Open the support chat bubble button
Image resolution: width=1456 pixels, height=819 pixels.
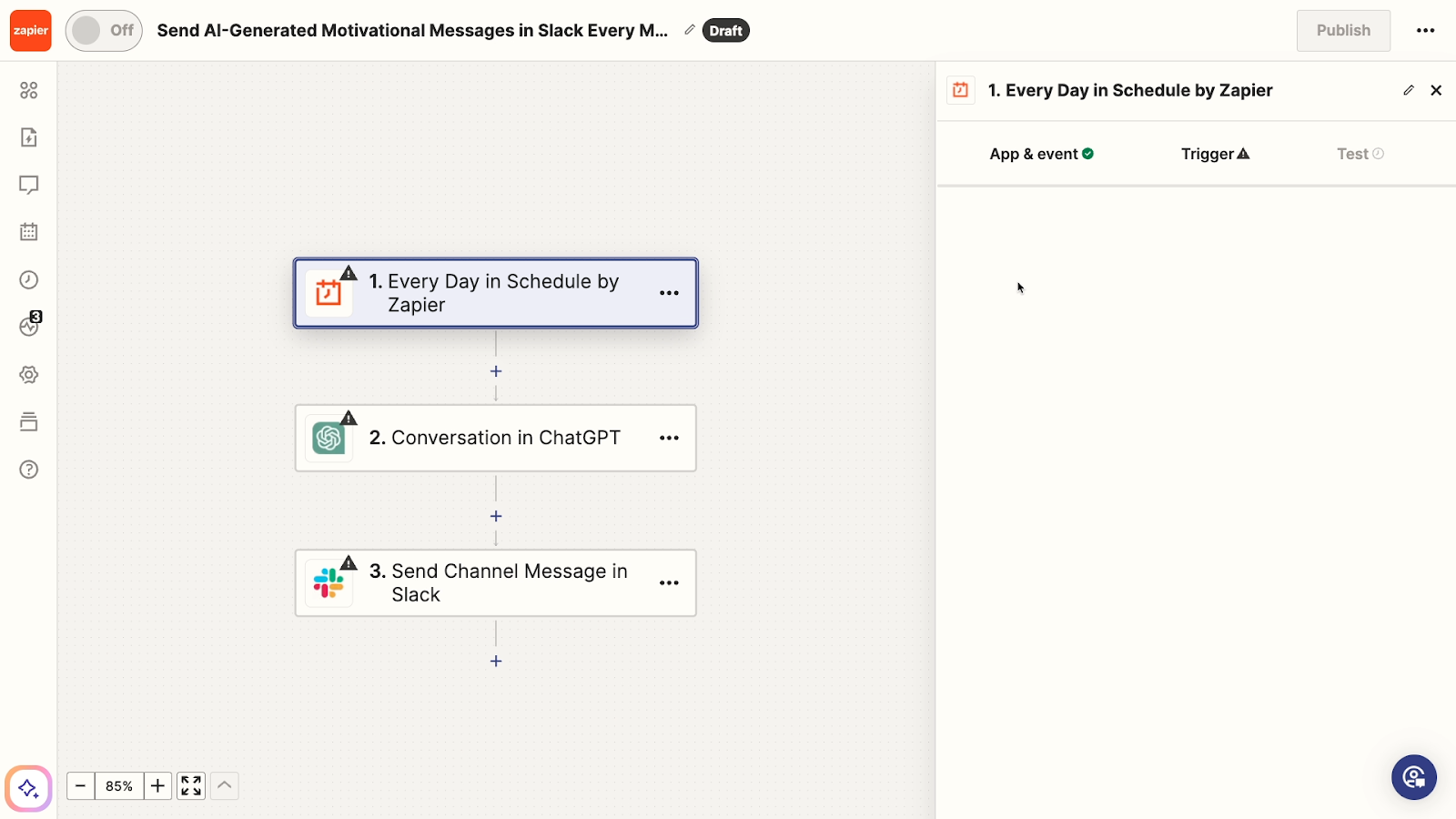click(x=1414, y=777)
